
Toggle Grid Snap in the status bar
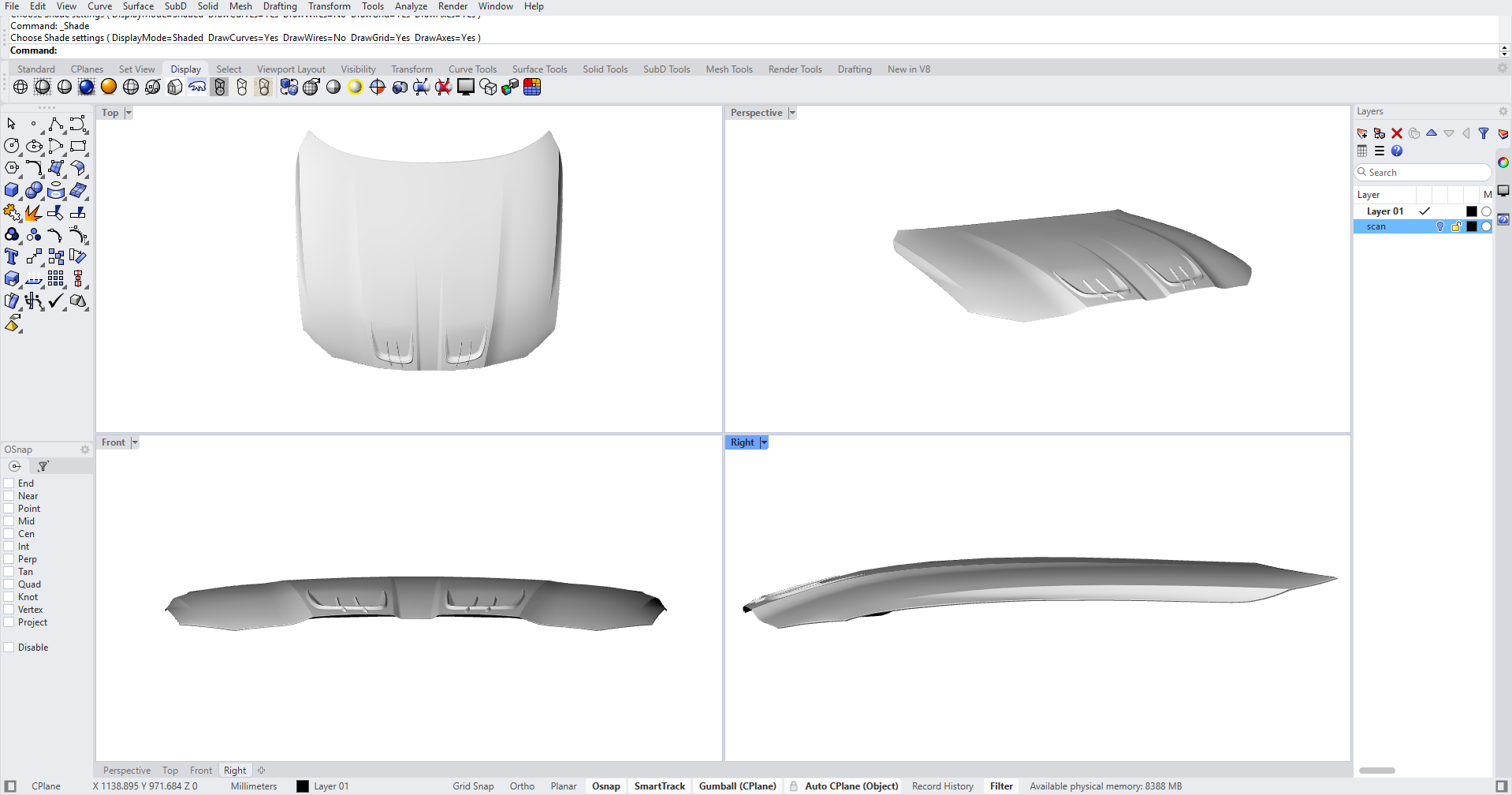pos(473,786)
